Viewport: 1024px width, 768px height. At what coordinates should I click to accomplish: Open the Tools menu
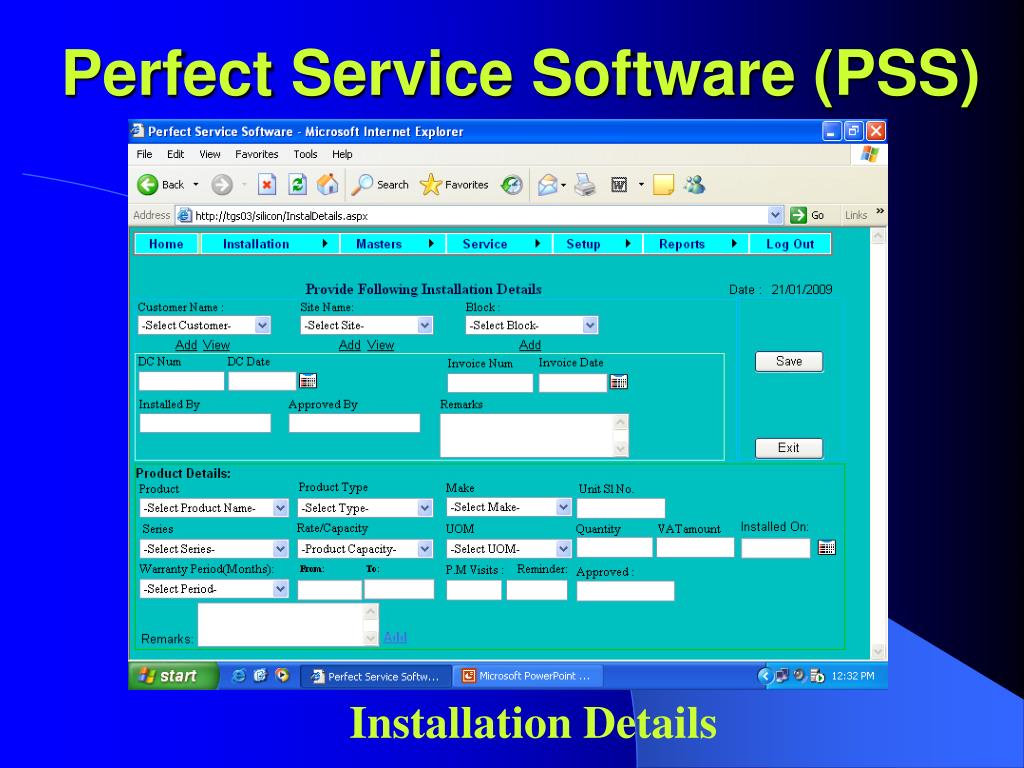[305, 154]
